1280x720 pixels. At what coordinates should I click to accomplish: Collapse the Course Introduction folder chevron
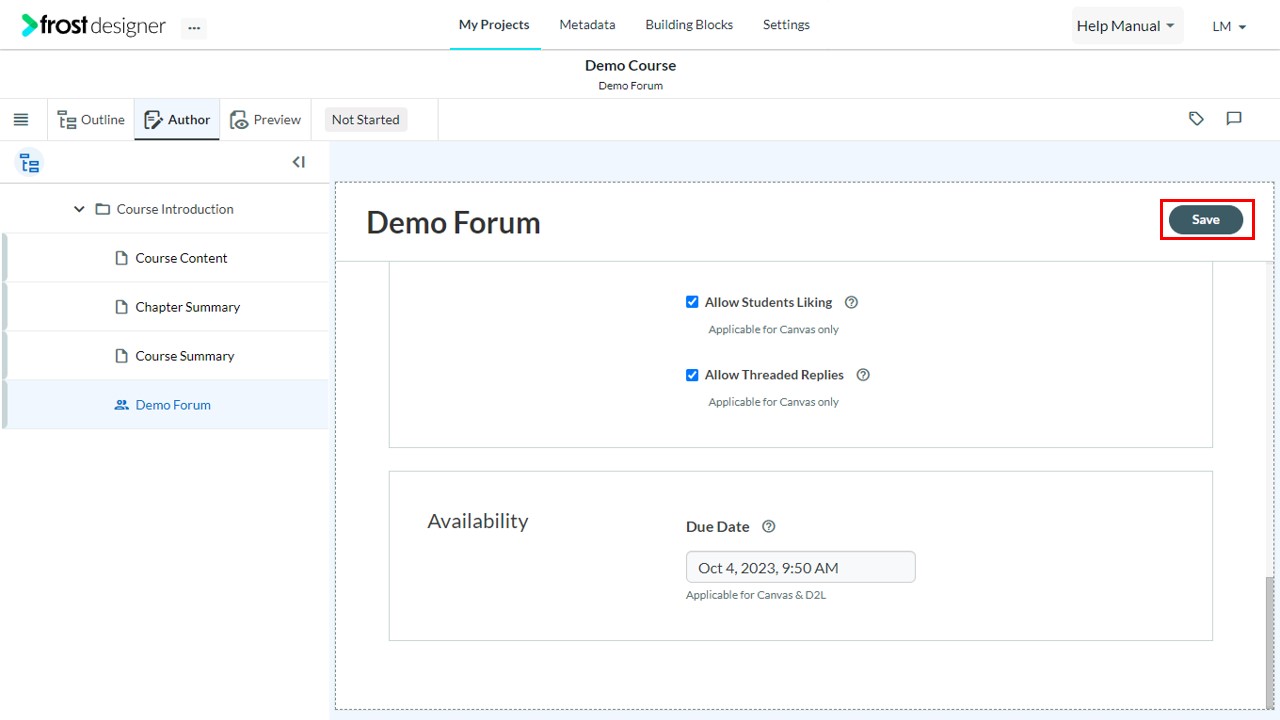79,209
